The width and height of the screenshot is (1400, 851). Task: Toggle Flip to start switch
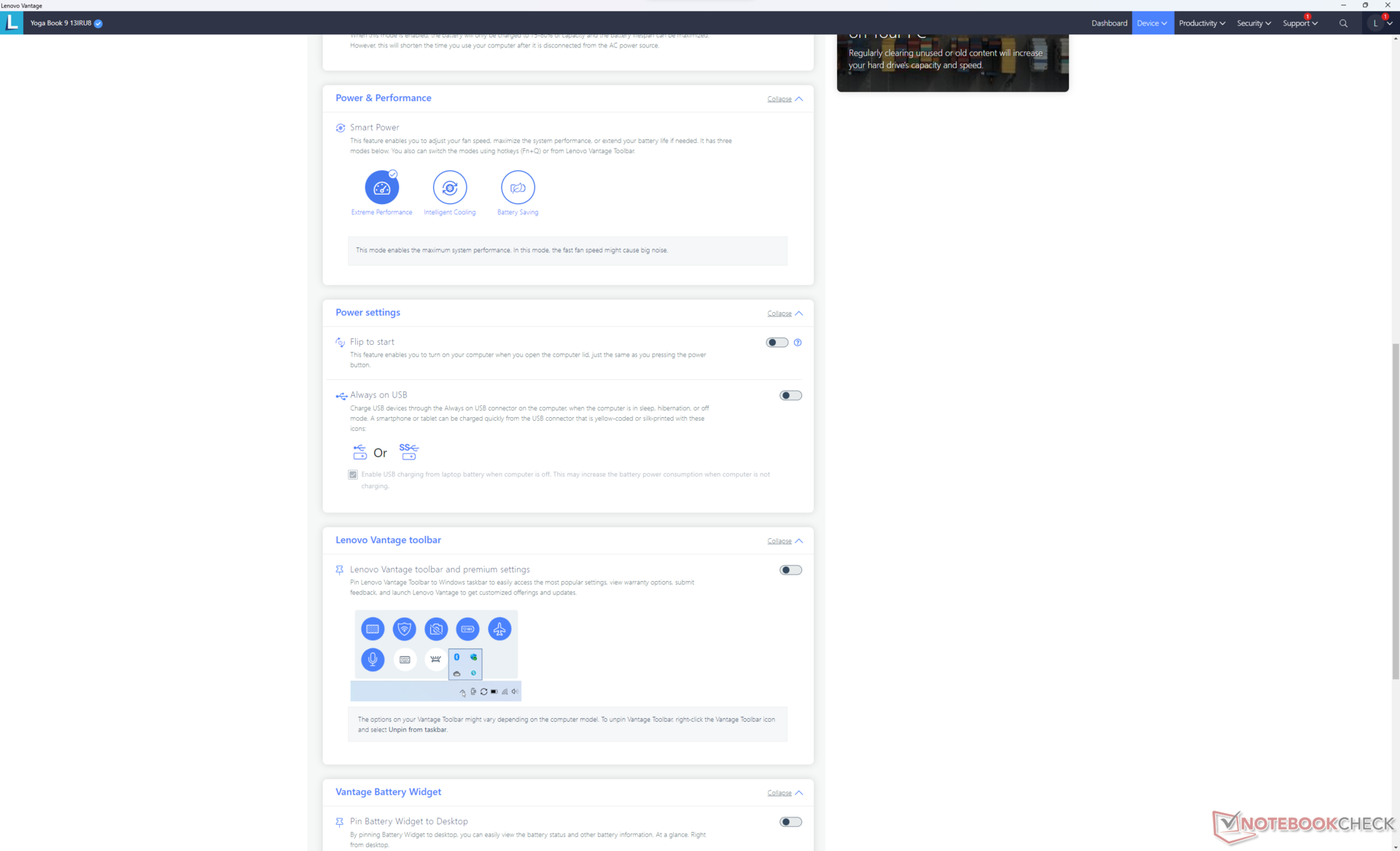(x=777, y=342)
